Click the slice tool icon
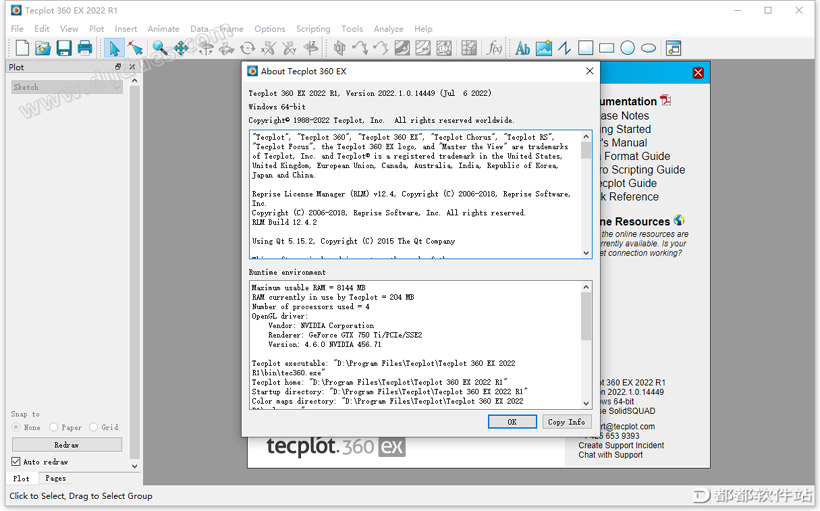 pyautogui.click(x=340, y=48)
